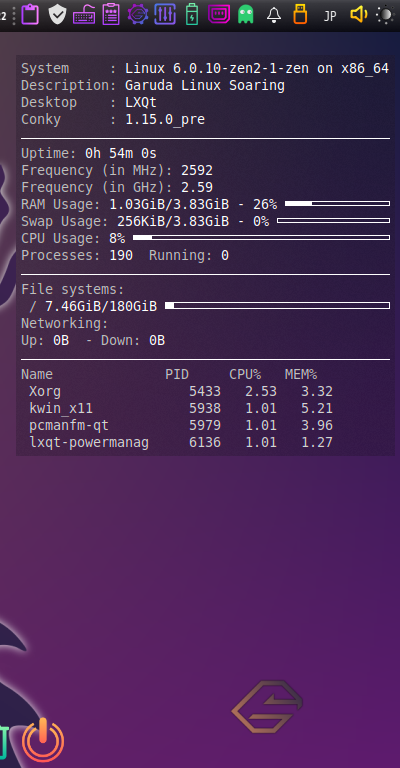Image resolution: width=400 pixels, height=768 pixels.
Task: Click the 'PID' column header
Action: coord(177,374)
